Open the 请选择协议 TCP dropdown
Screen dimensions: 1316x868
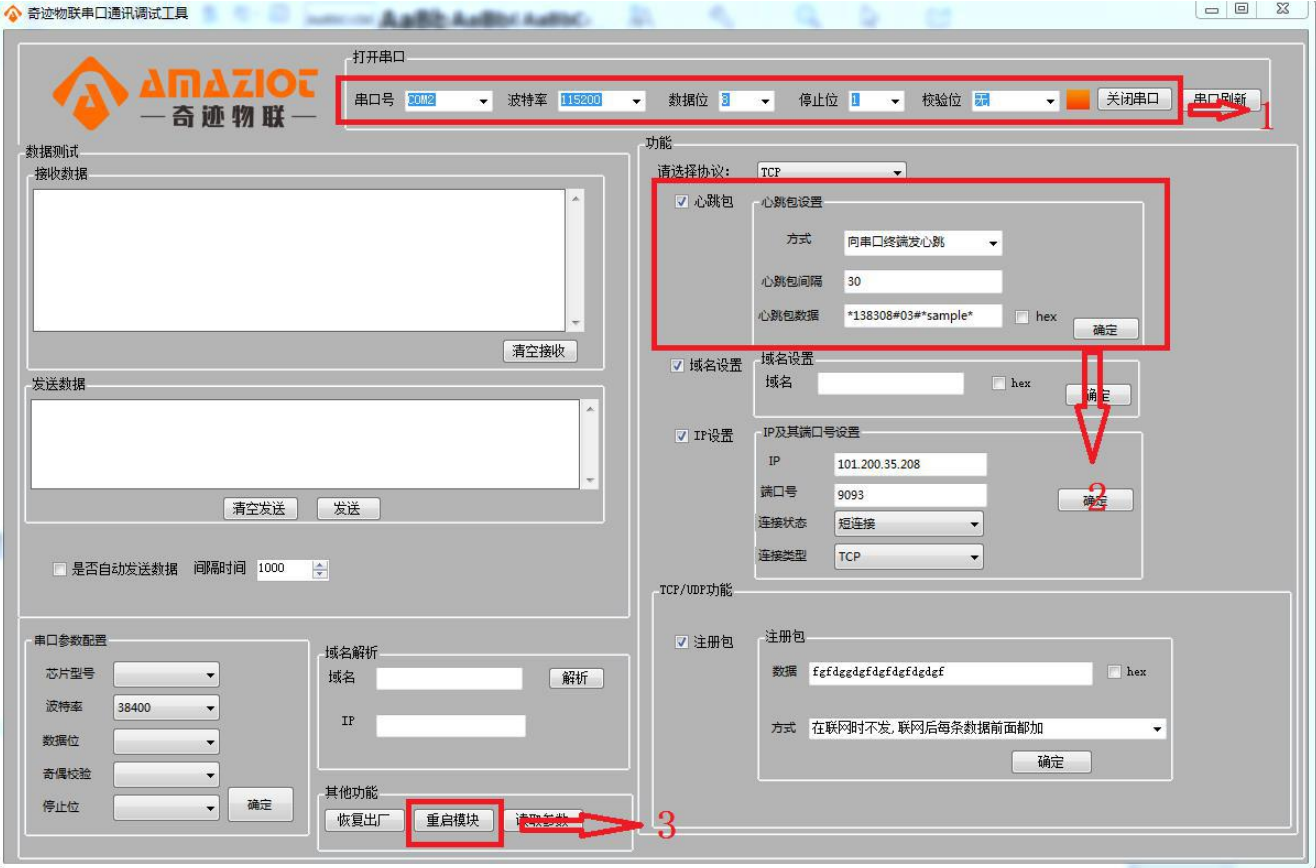pos(831,173)
